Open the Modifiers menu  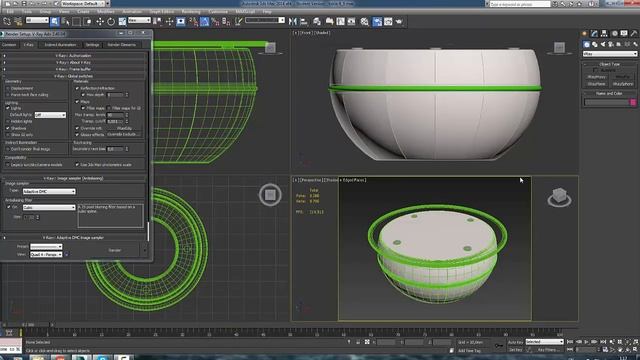pyautogui.click(x=106, y=12)
